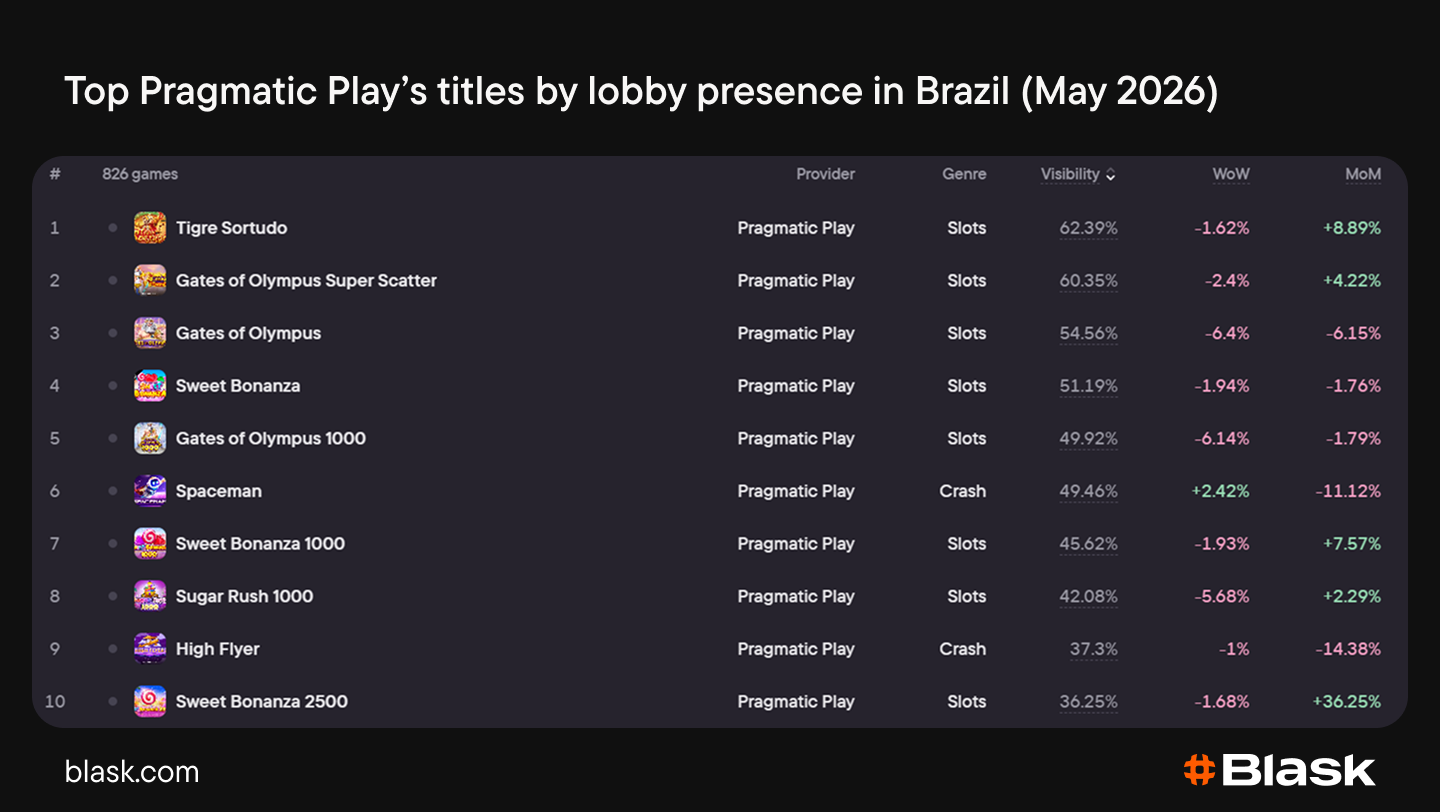Open the Tigre Sortudo game icon

coord(150,228)
